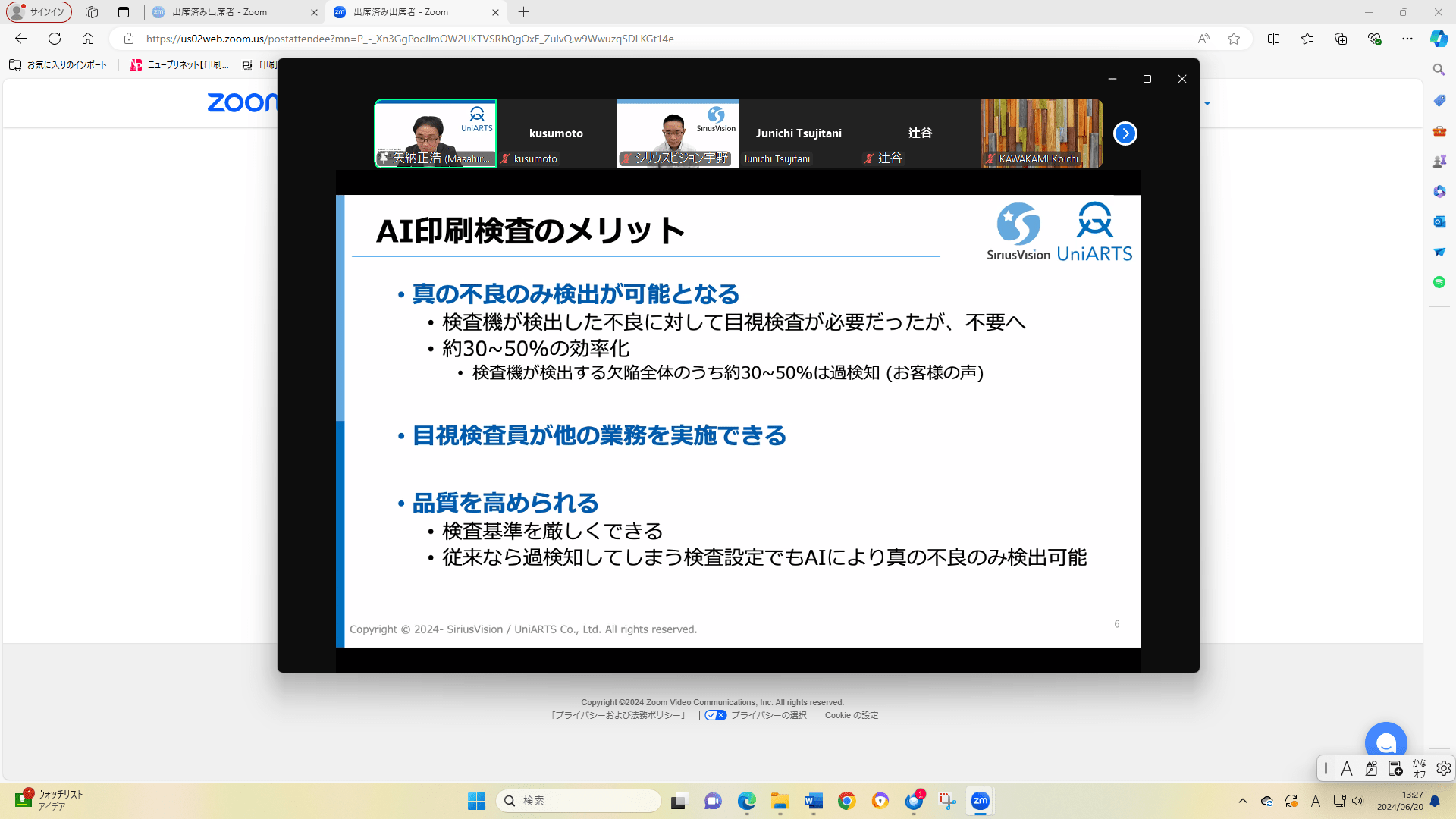Open the ウォッチリスト widget on taskbar
Screen dimensions: 1456x819
tap(49, 801)
